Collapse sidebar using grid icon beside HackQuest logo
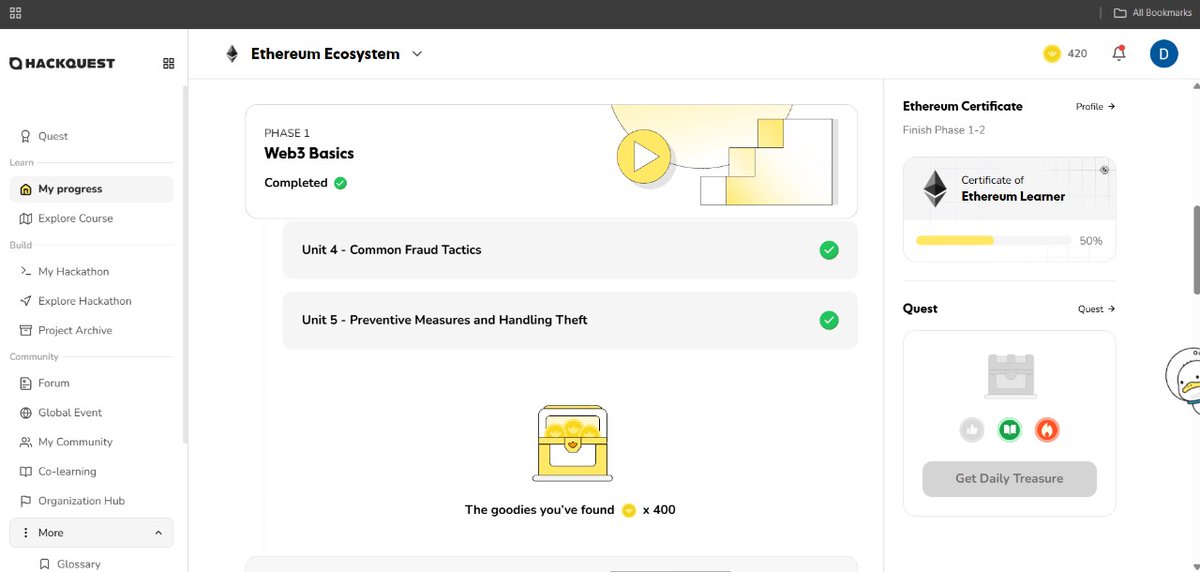 pyautogui.click(x=168, y=63)
